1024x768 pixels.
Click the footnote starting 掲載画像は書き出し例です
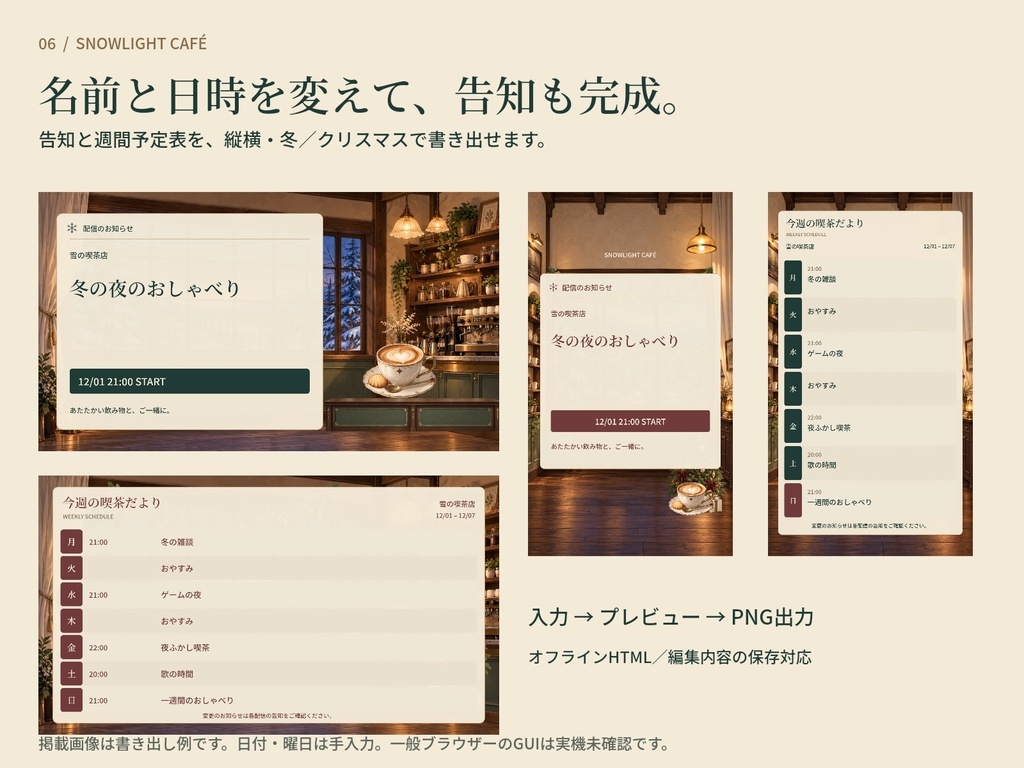click(355, 744)
